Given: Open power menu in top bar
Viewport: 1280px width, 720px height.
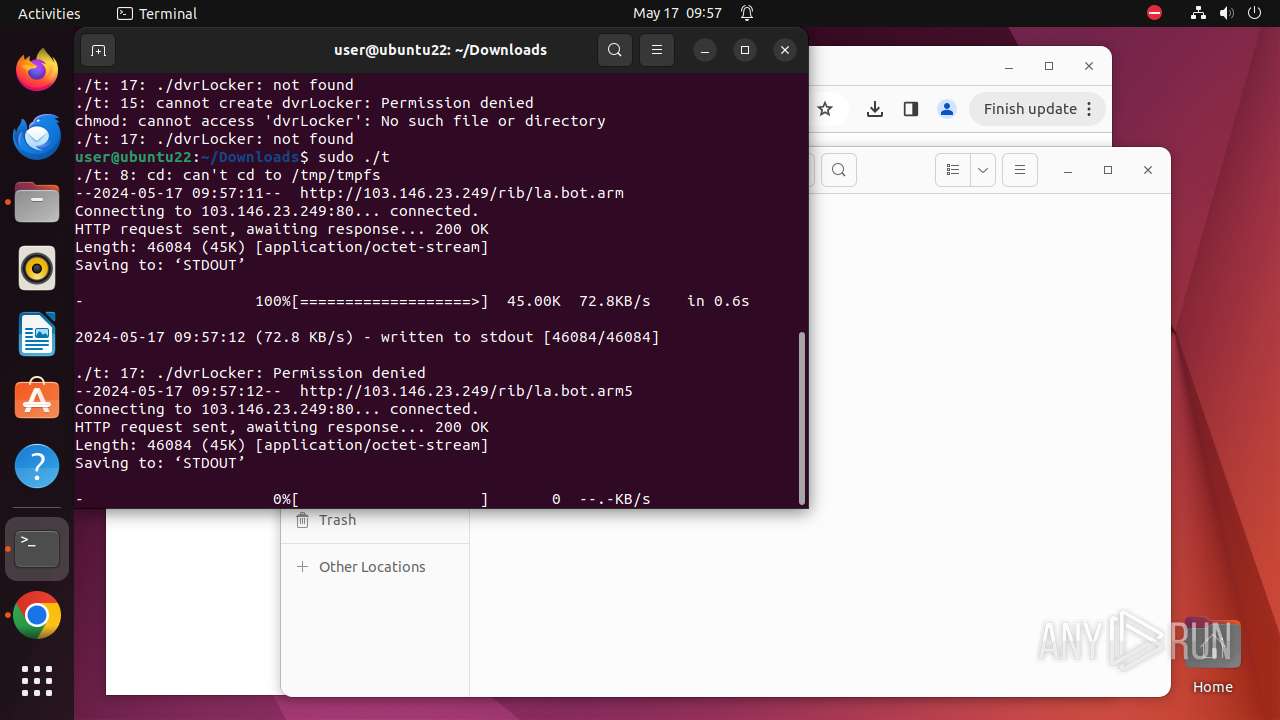Looking at the screenshot, I should pyautogui.click(x=1255, y=13).
